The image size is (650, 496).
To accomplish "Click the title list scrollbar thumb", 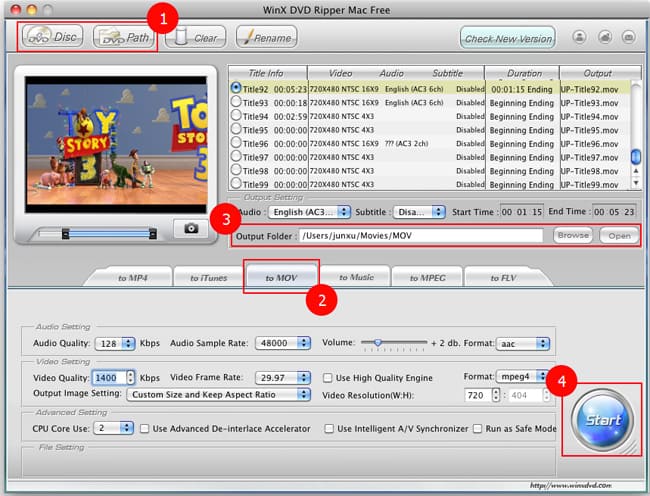I will [x=635, y=157].
